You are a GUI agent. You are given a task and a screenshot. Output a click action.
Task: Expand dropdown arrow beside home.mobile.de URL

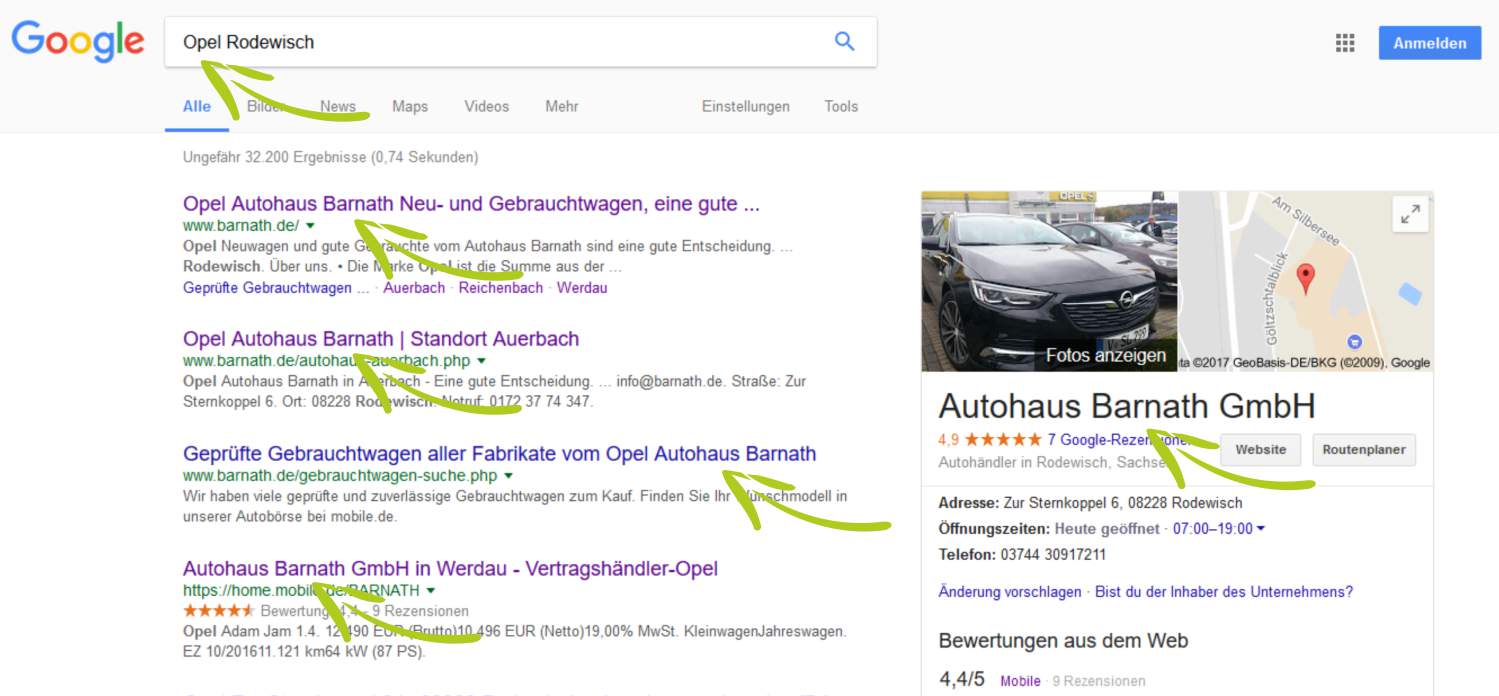tap(430, 590)
